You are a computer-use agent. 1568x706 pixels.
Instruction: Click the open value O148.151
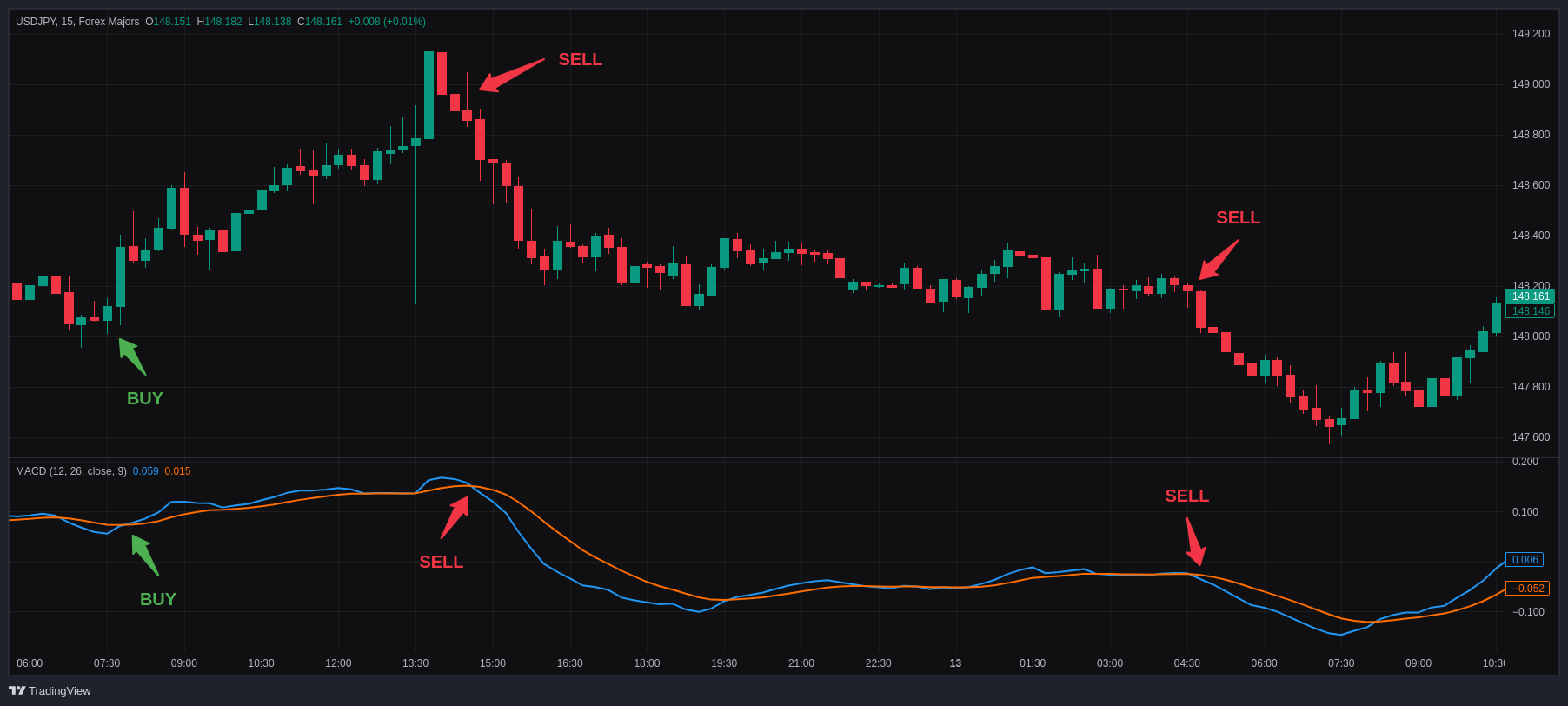pyautogui.click(x=168, y=22)
